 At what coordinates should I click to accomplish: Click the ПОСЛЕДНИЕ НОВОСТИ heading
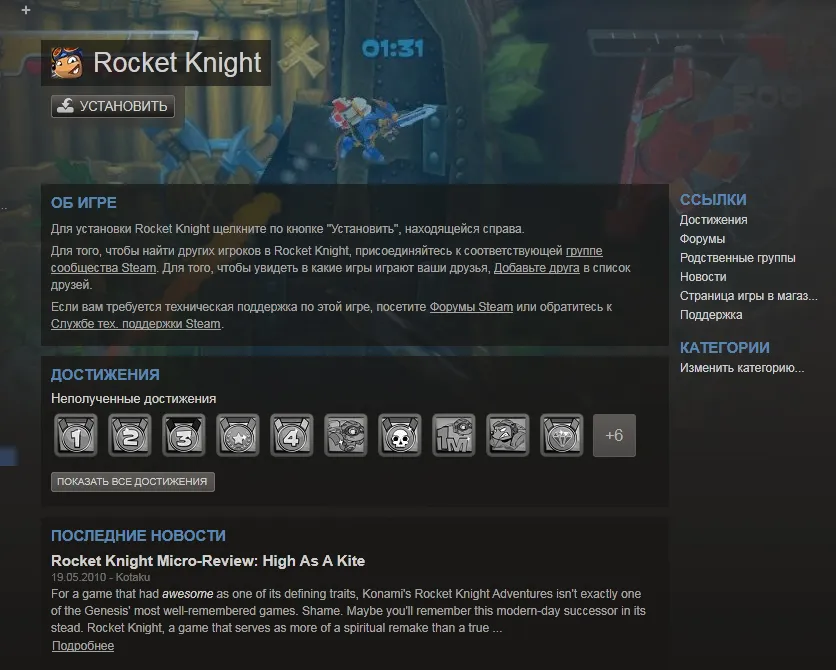tap(139, 536)
